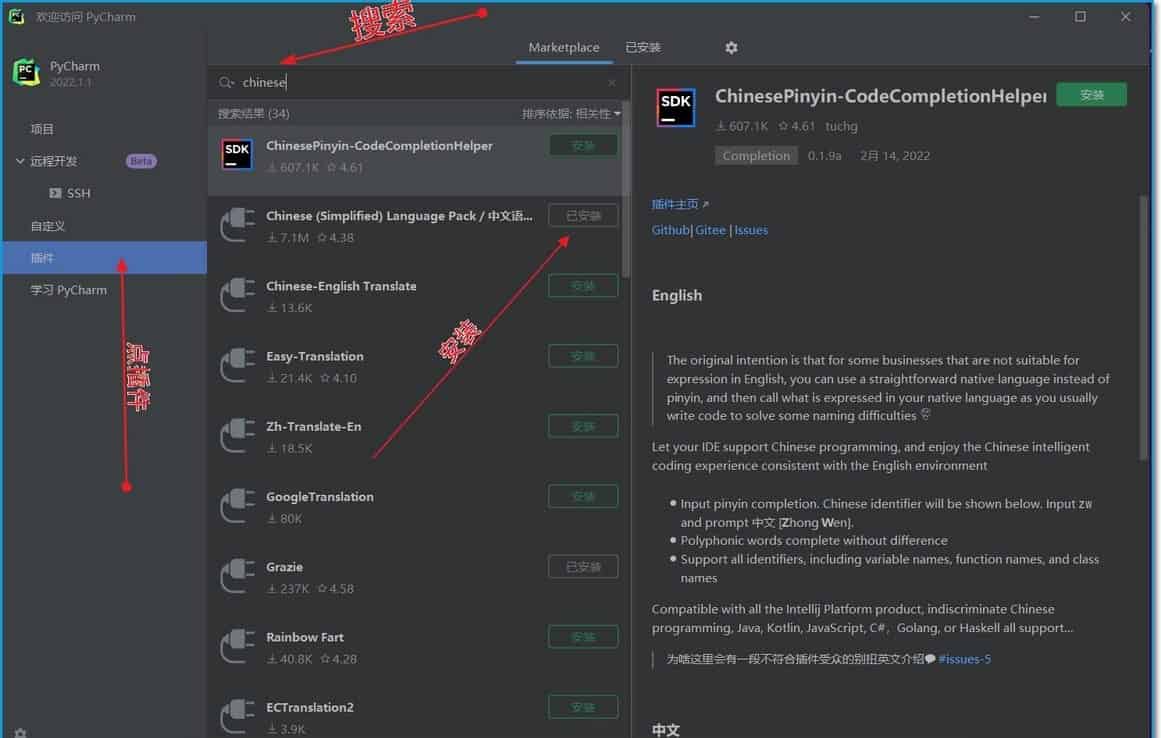Image resolution: width=1161 pixels, height=738 pixels.
Task: Open the 排序依据 sort dropdown
Action: 571,113
